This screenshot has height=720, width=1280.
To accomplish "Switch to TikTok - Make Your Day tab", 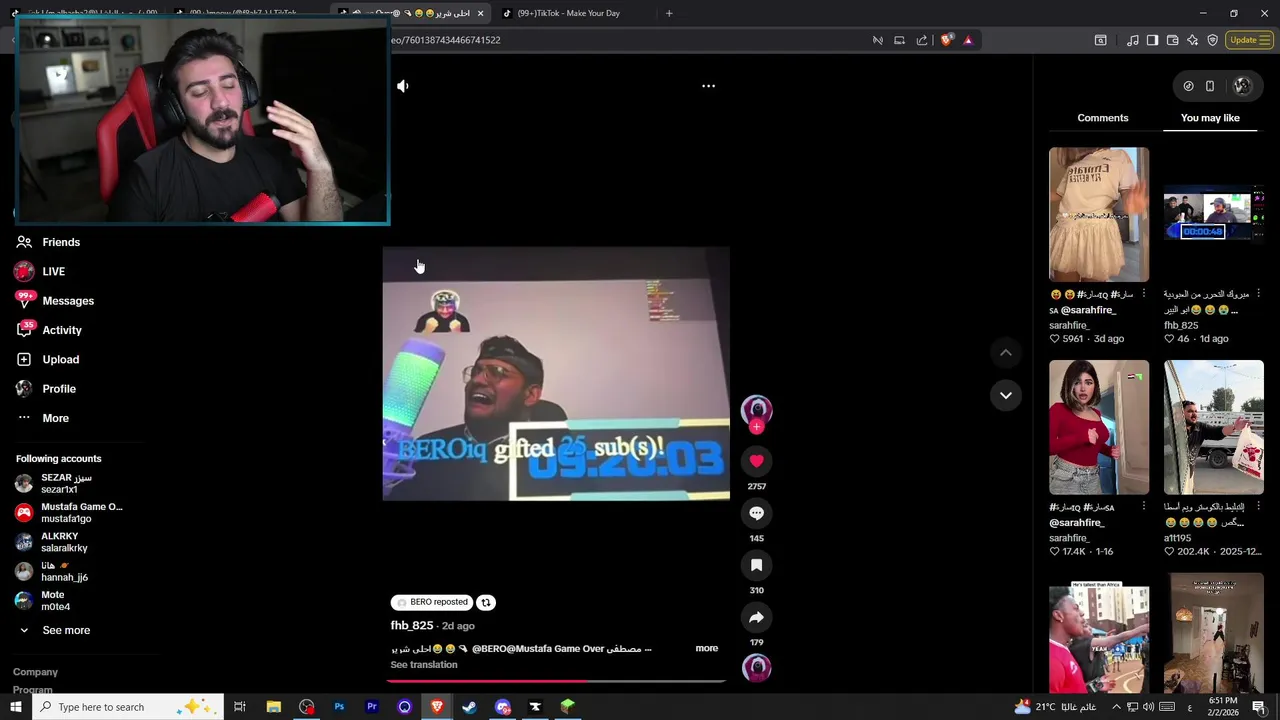I will pos(570,13).
